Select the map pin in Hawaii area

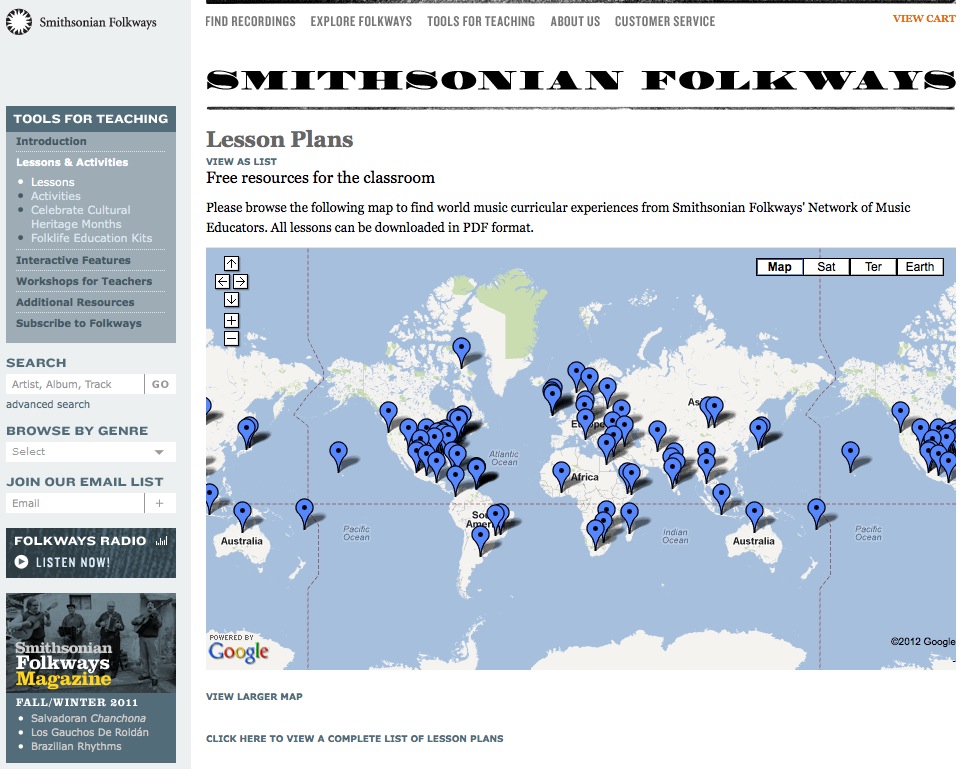coord(338,456)
